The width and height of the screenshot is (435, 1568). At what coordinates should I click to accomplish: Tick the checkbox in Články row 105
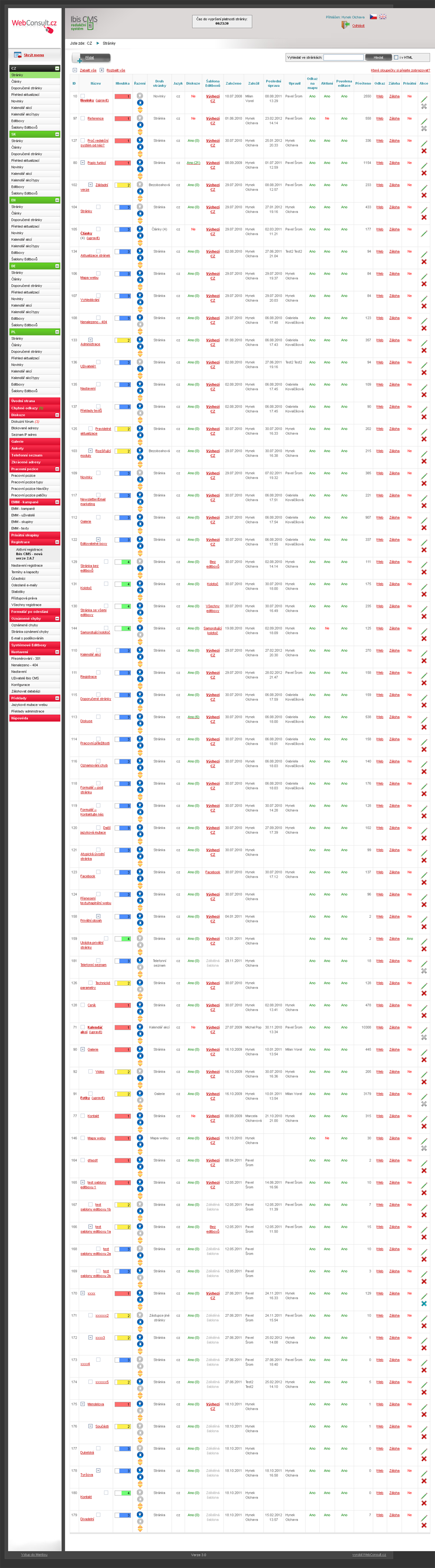[x=98, y=229]
